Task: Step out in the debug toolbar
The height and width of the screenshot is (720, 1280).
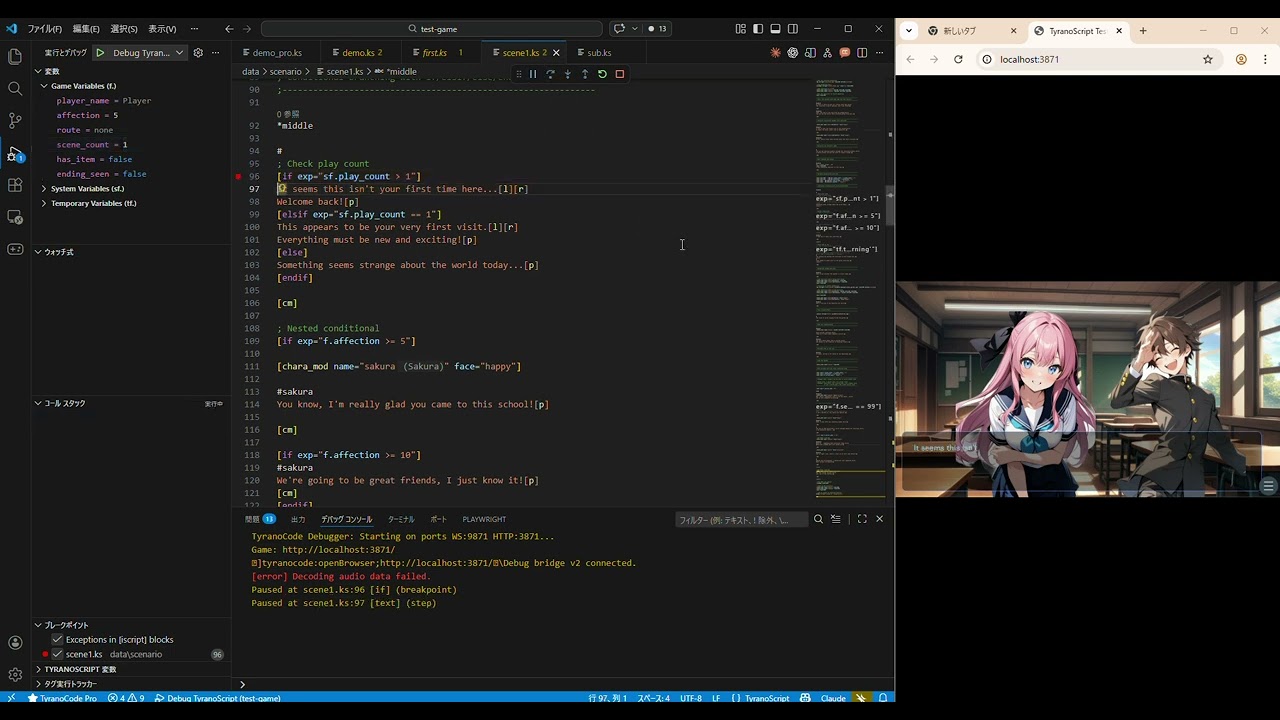Action: 585,74
